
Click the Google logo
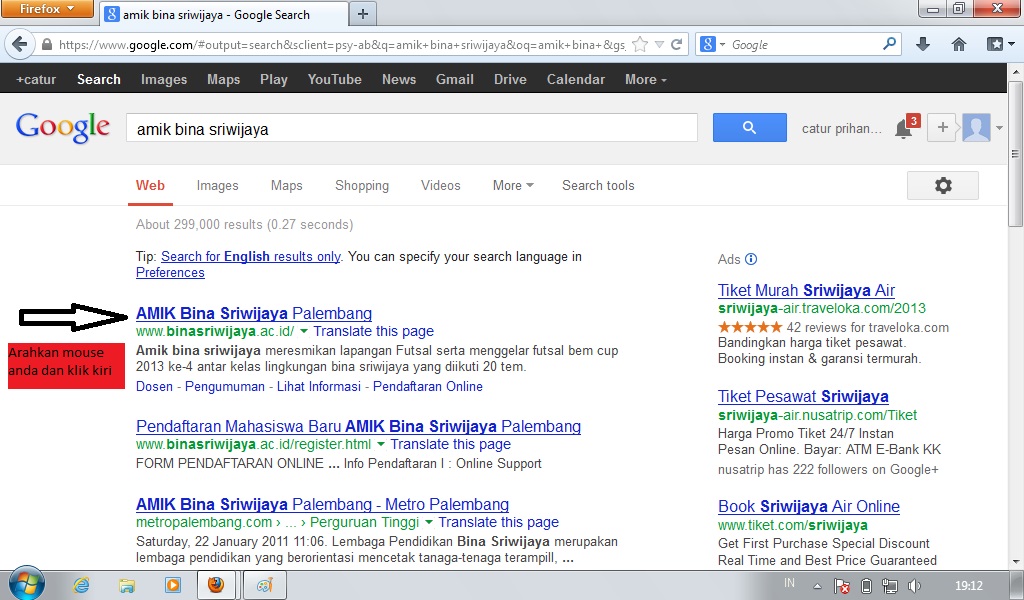pos(63,127)
